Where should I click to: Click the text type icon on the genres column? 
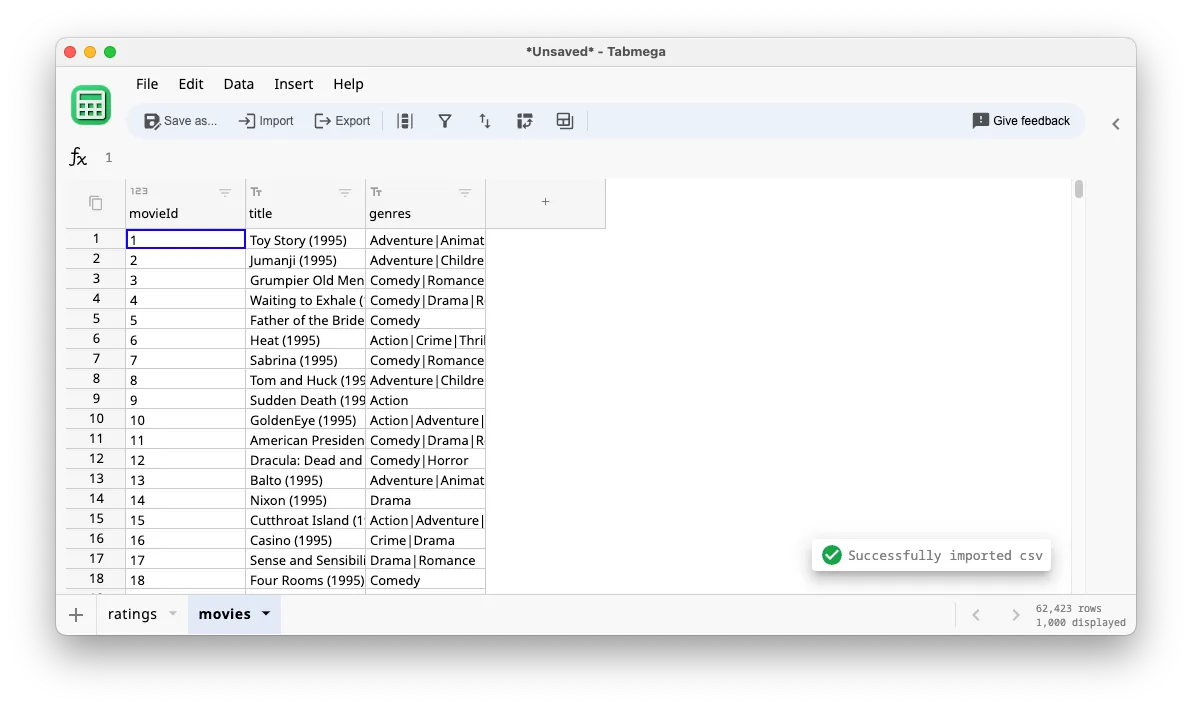(x=375, y=190)
